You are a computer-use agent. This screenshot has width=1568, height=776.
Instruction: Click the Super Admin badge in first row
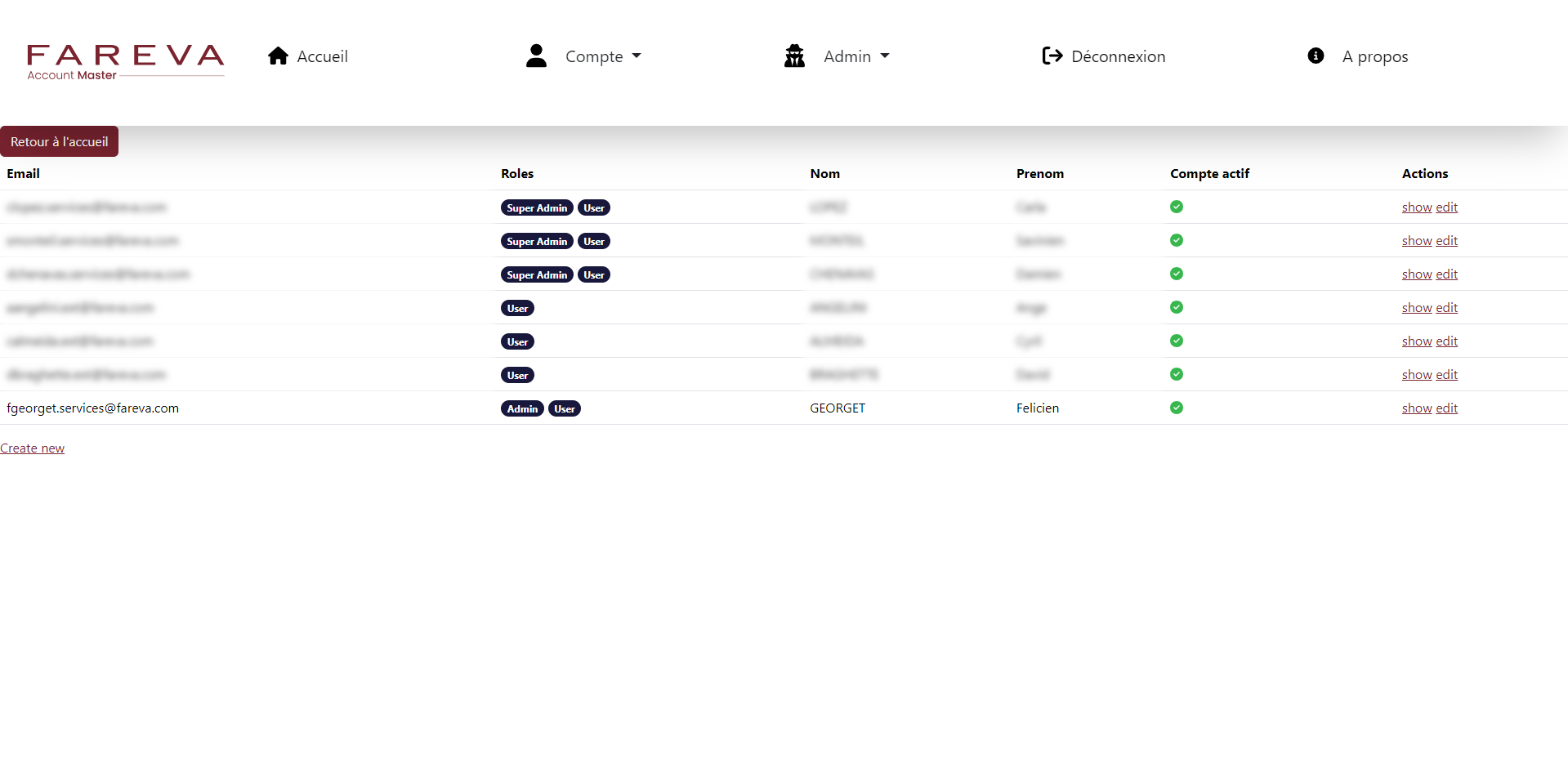click(536, 208)
